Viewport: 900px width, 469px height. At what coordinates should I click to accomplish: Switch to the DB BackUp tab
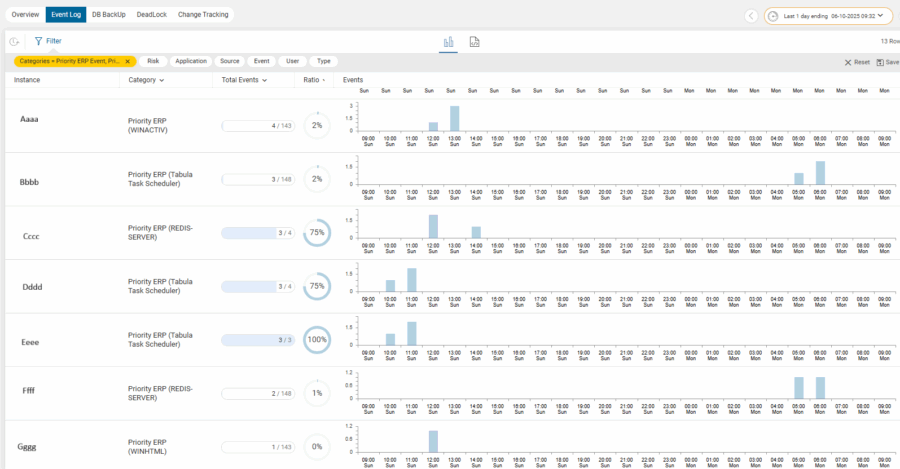point(109,15)
